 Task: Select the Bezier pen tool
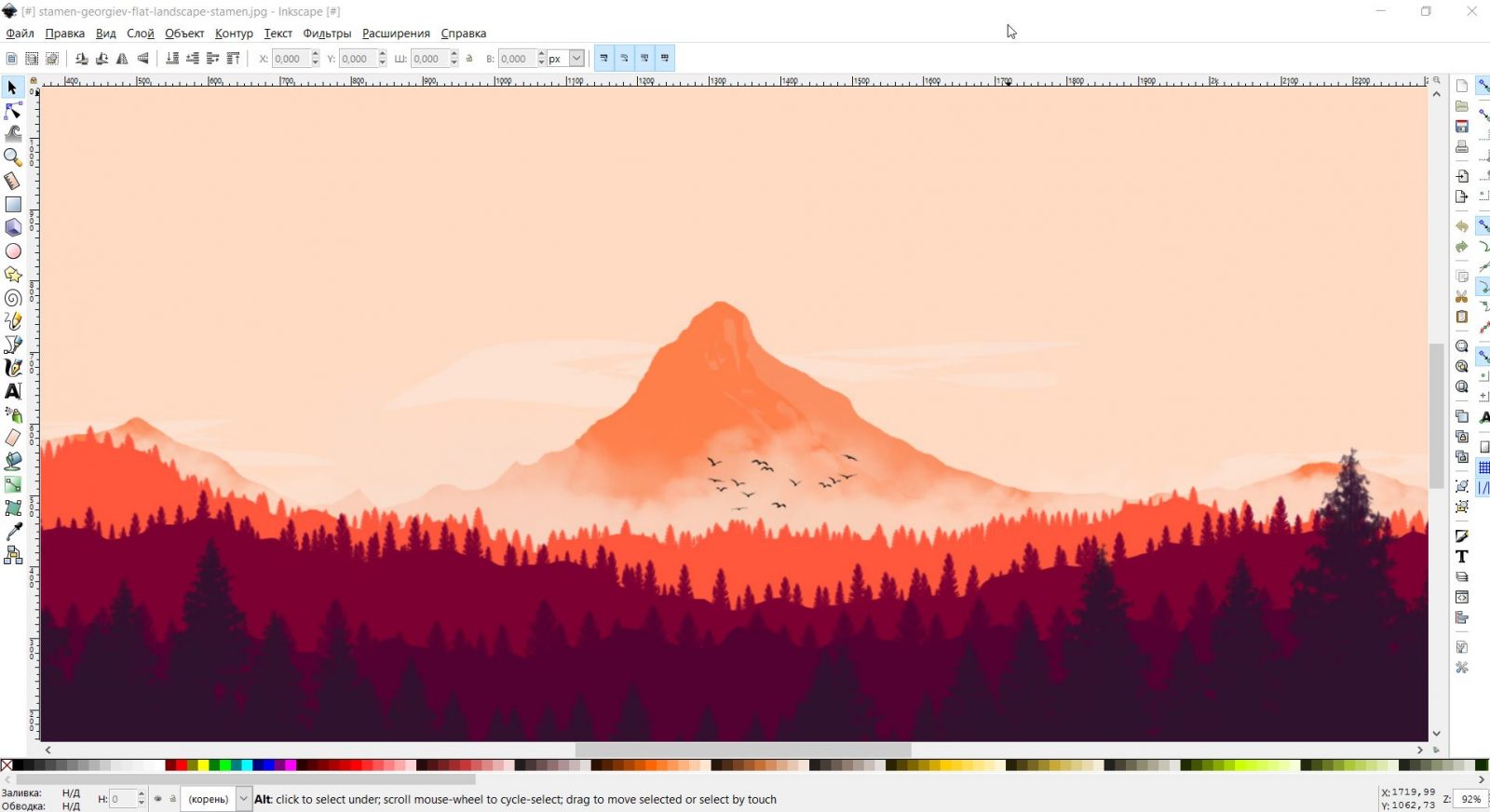(13, 345)
